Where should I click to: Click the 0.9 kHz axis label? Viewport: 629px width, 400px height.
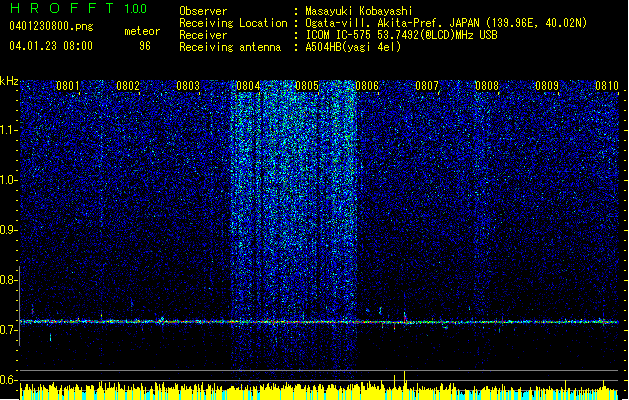point(8,230)
